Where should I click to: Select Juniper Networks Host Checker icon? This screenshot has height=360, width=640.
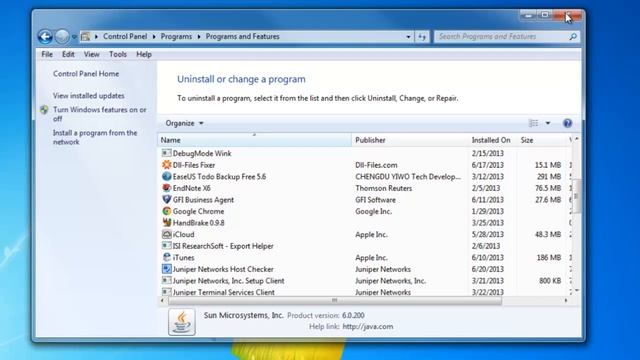166,269
